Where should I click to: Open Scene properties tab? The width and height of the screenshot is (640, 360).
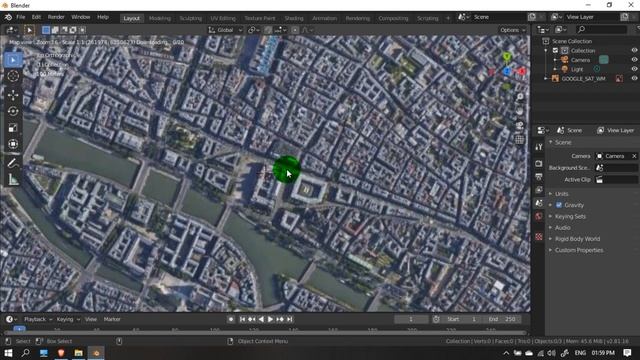click(539, 203)
